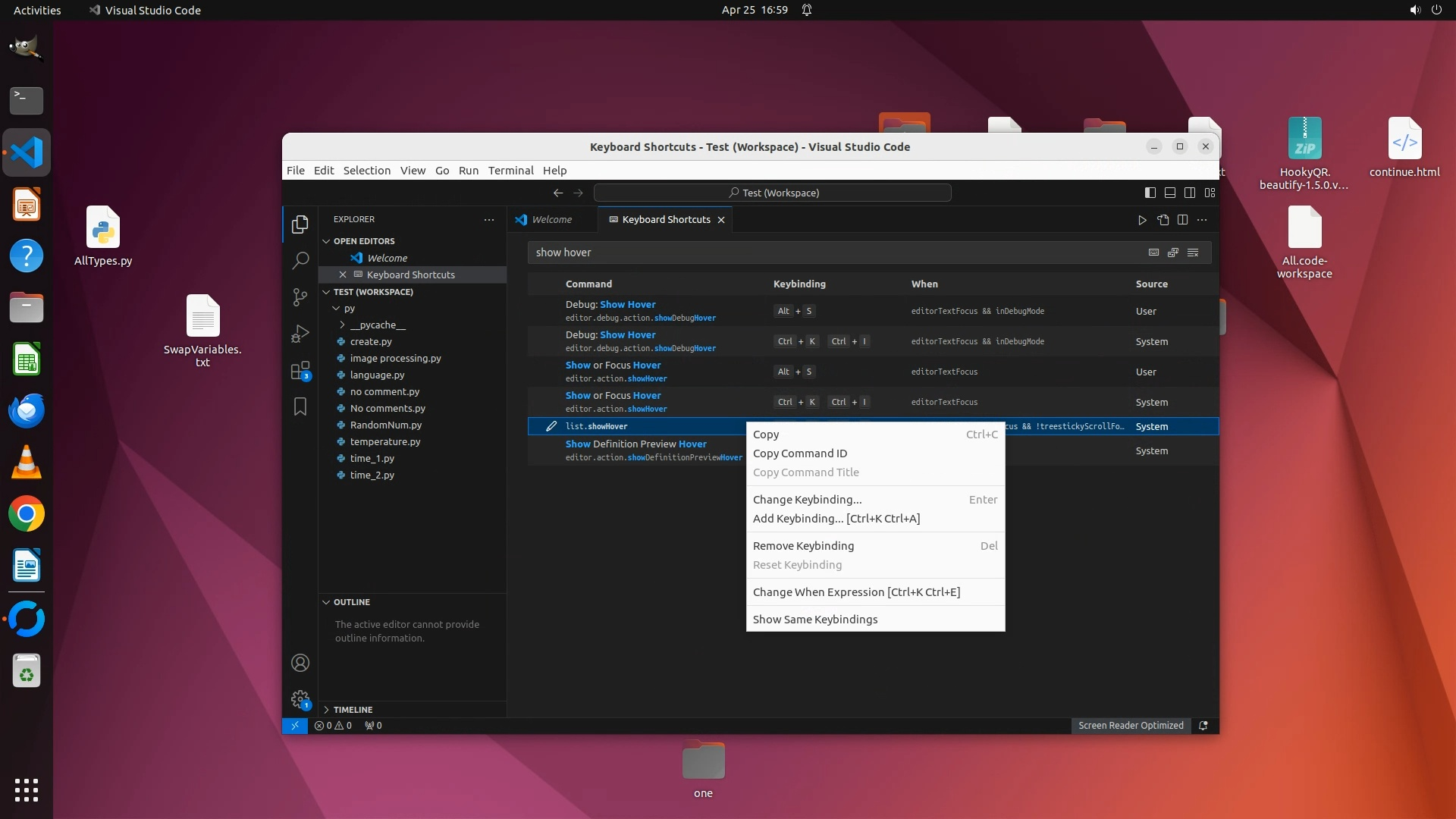The width and height of the screenshot is (1456, 819).
Task: Toggle Primary Side Bar visibility
Action: (x=1150, y=193)
